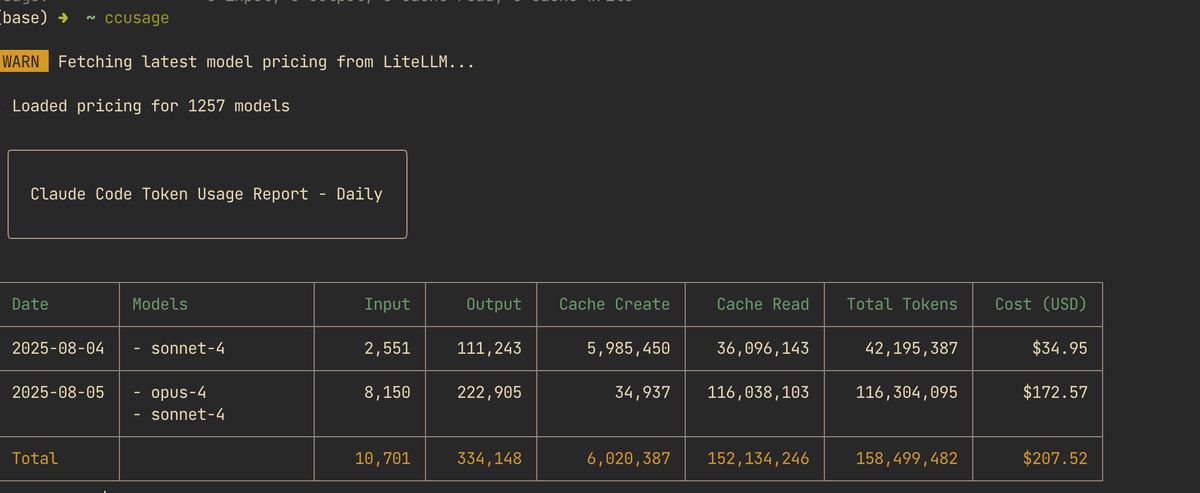
Task: Click cost value '$172.57'
Action: pyautogui.click(x=1055, y=392)
